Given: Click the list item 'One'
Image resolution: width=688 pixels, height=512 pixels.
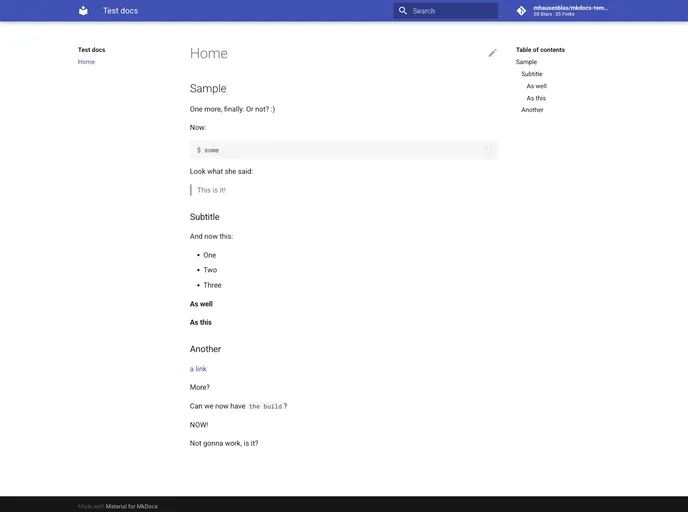Looking at the screenshot, I should point(210,255).
